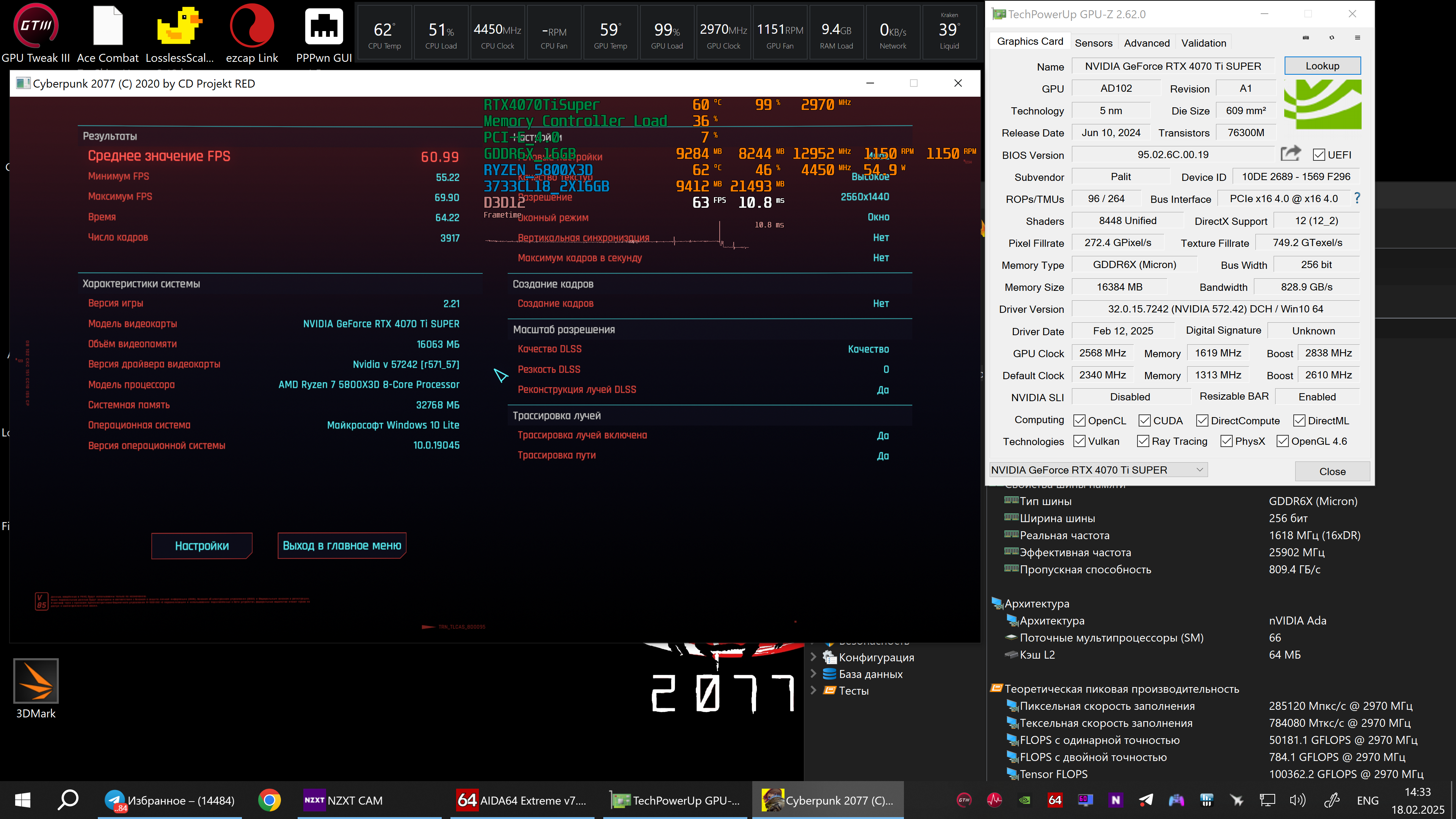This screenshot has height=819, width=1456.
Task: Click the Lookup button
Action: [1322, 66]
